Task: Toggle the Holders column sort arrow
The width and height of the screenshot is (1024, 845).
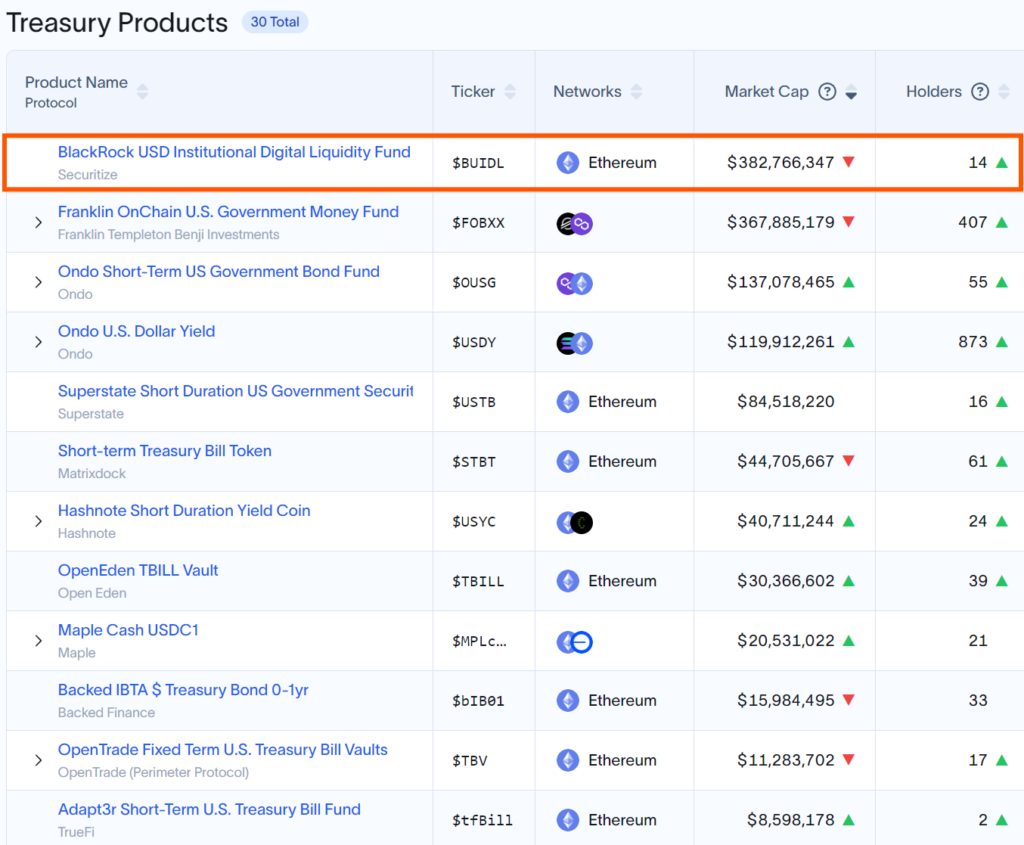Action: coord(1002,92)
